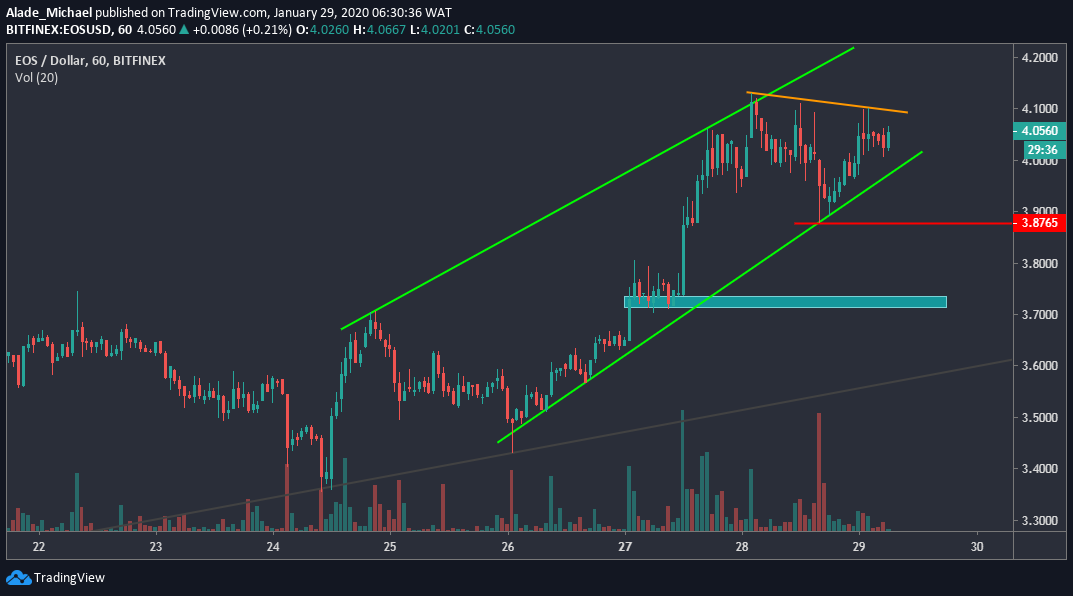Select the current price label 4.0560

[x=1040, y=130]
